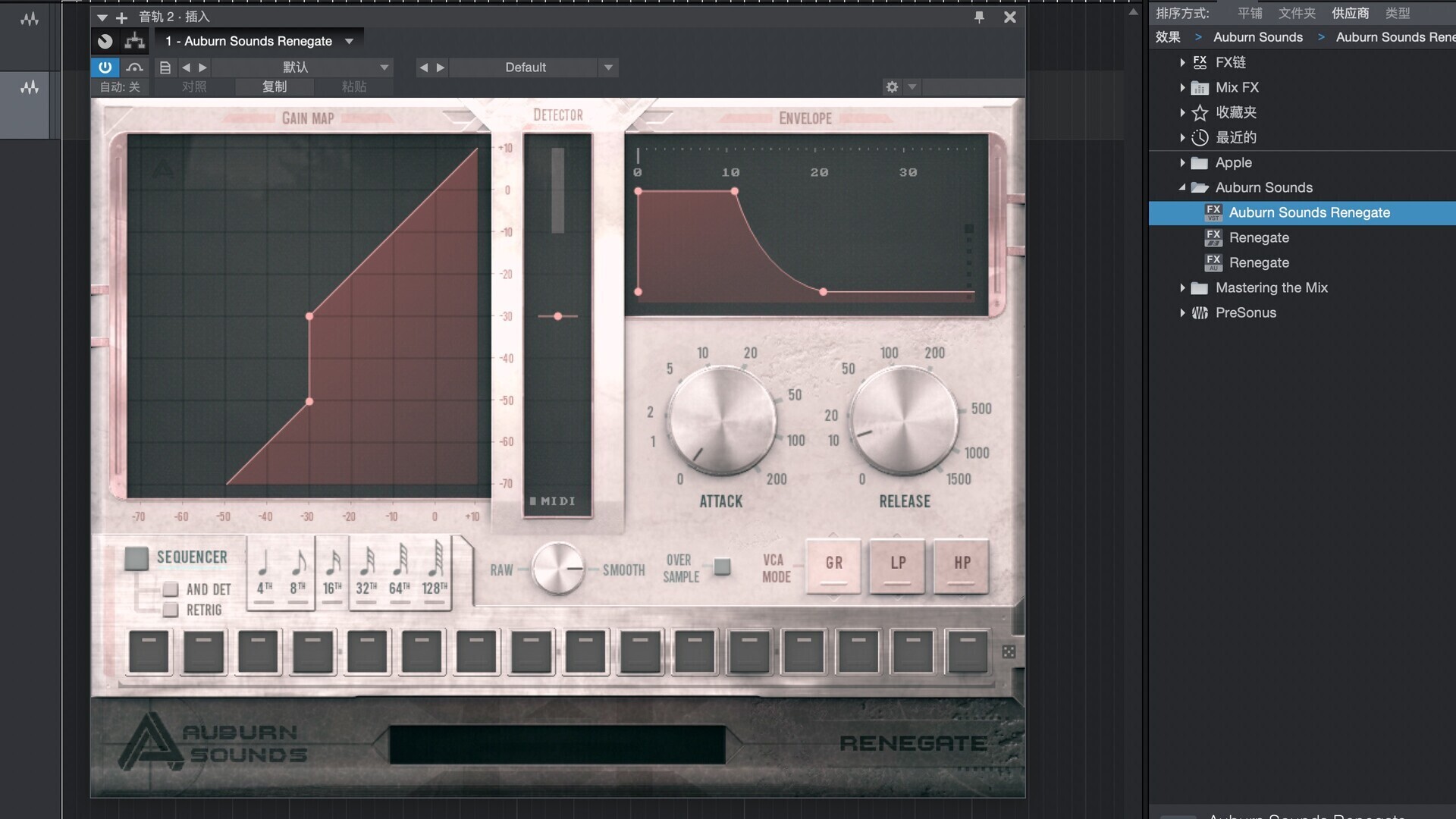Image resolution: width=1456 pixels, height=819 pixels.
Task: Sort browser by 文件夹
Action: [1297, 13]
